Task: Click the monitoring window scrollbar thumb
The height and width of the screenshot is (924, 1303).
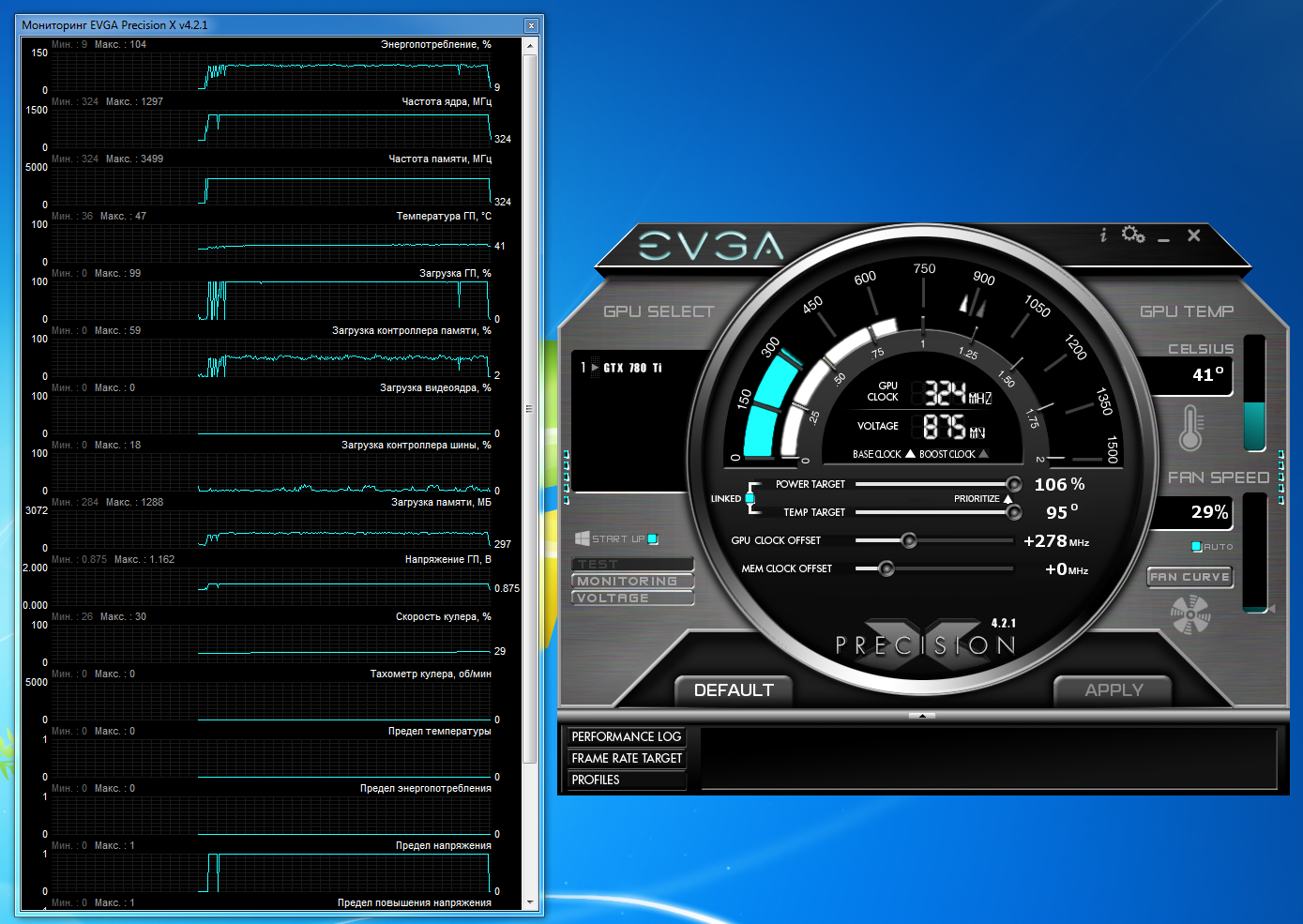Action: 530,408
